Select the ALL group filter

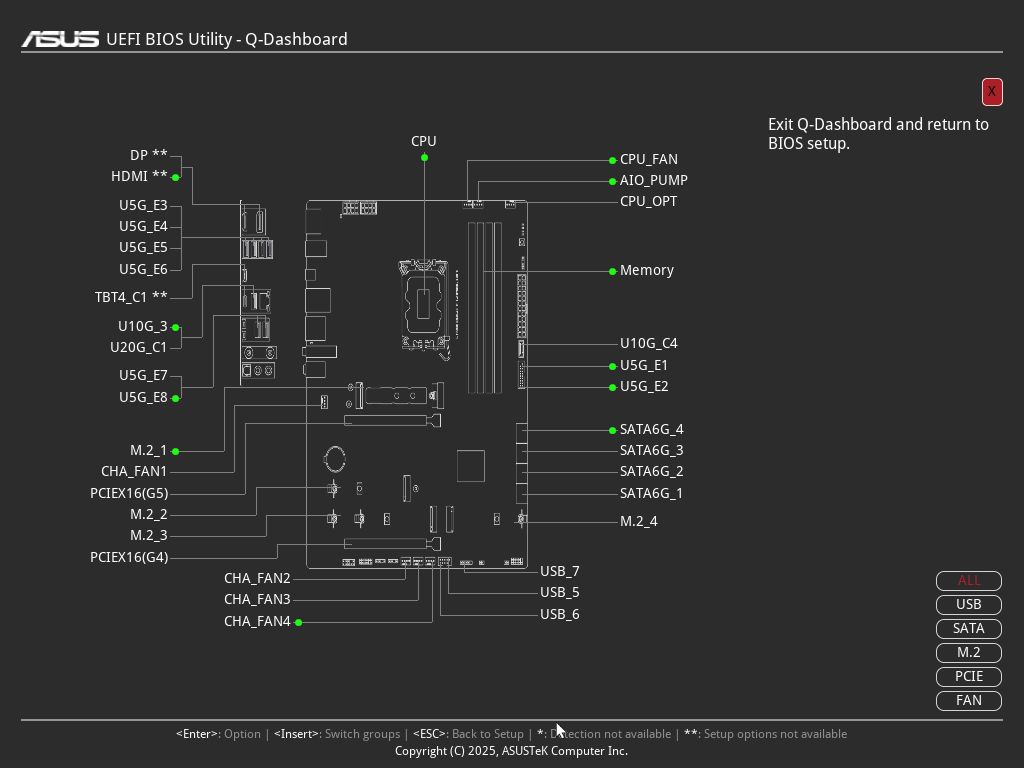point(968,581)
